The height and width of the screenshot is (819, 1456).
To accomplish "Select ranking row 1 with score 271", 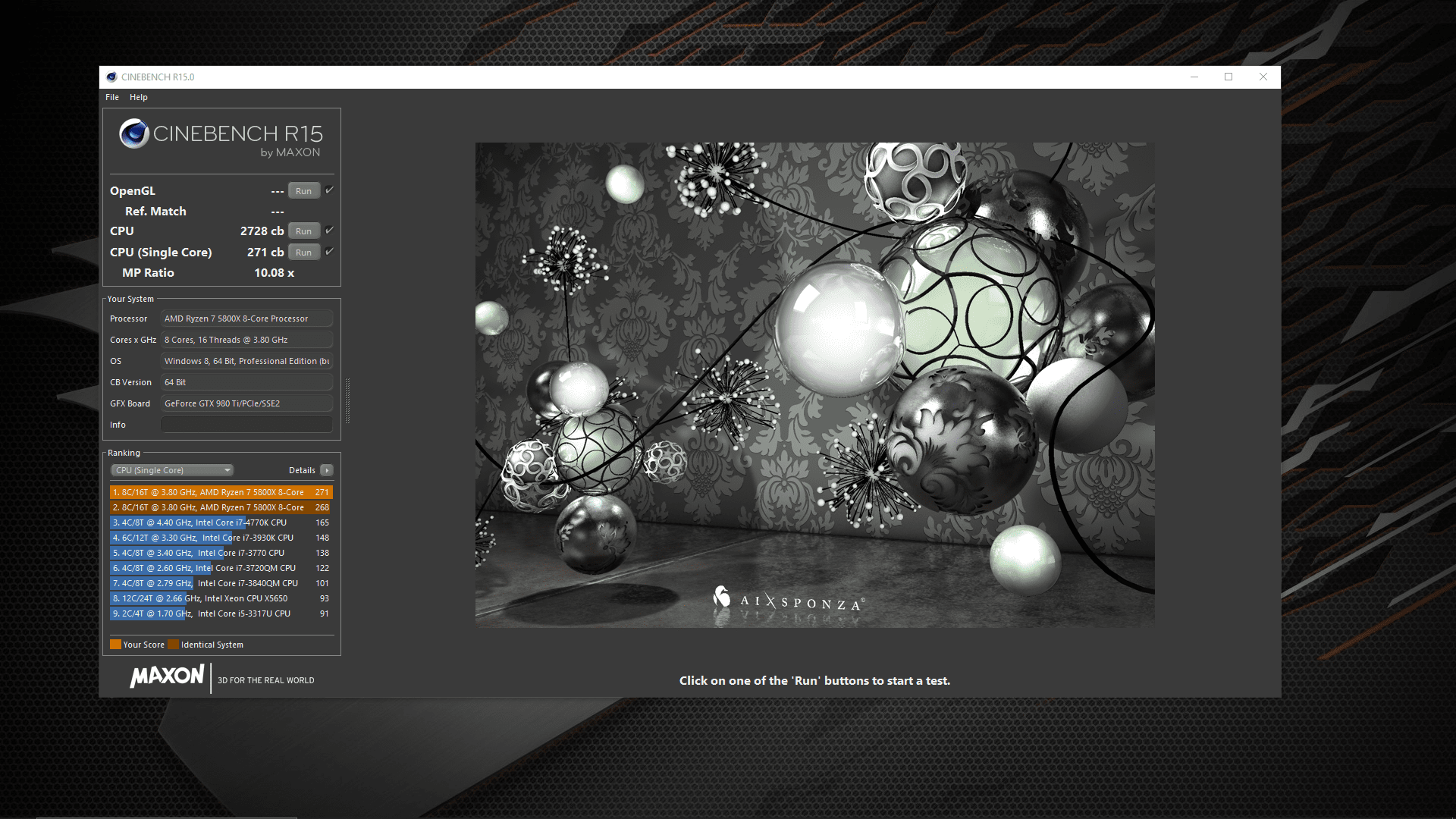I will [221, 492].
